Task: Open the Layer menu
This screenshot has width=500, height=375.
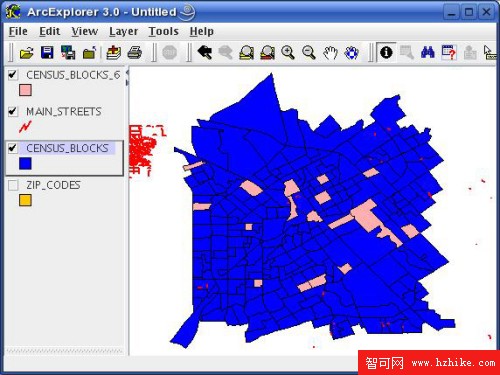Action: click(x=123, y=31)
